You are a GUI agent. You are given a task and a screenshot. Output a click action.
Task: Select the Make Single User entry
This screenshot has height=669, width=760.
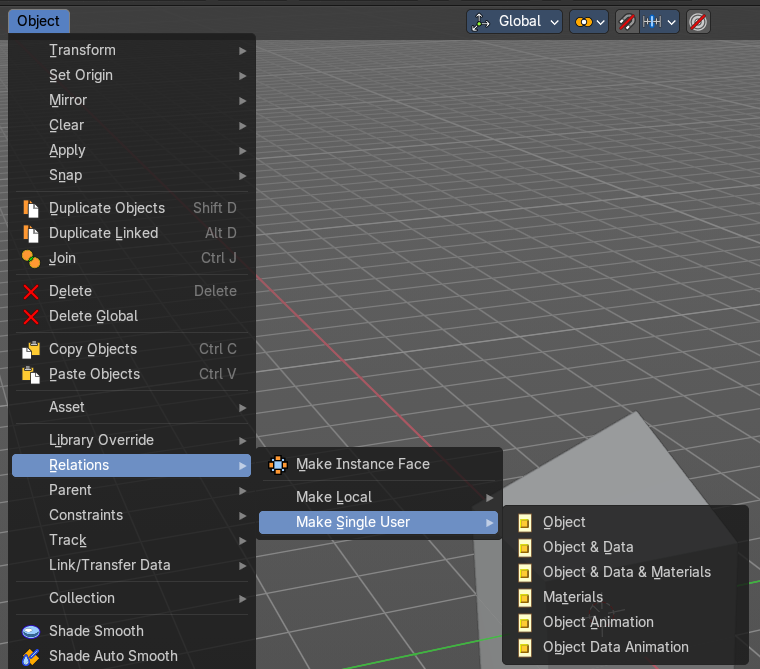point(379,523)
